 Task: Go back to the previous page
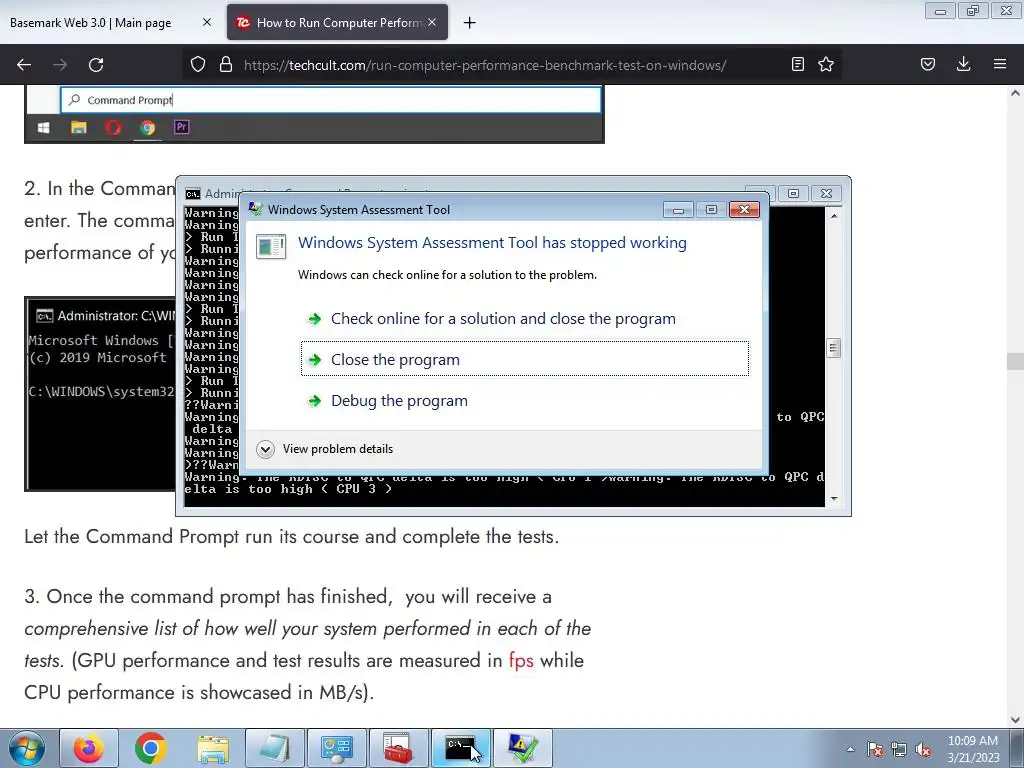click(x=24, y=65)
